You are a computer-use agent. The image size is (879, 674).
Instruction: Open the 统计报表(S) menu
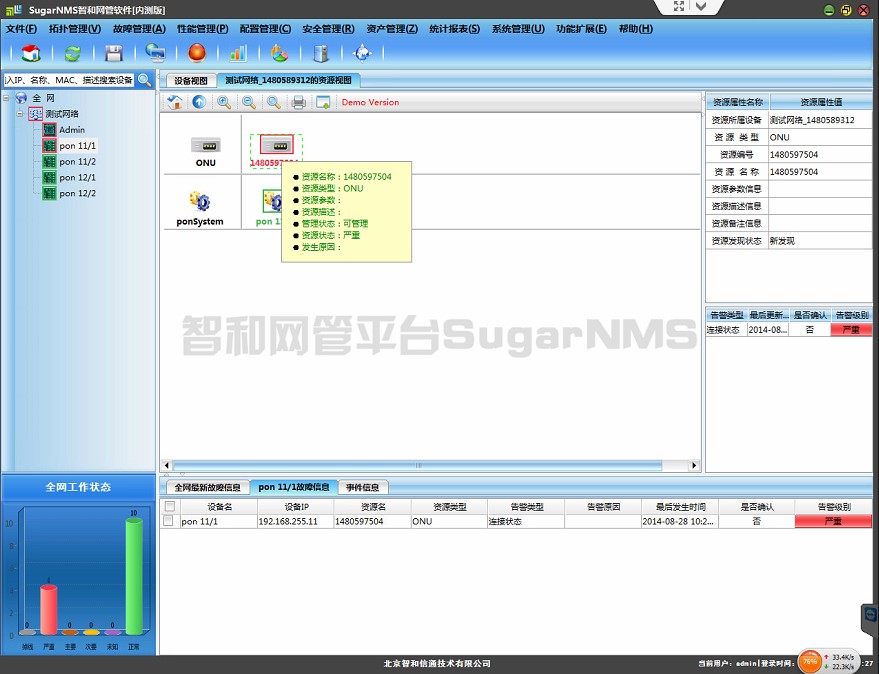[455, 29]
